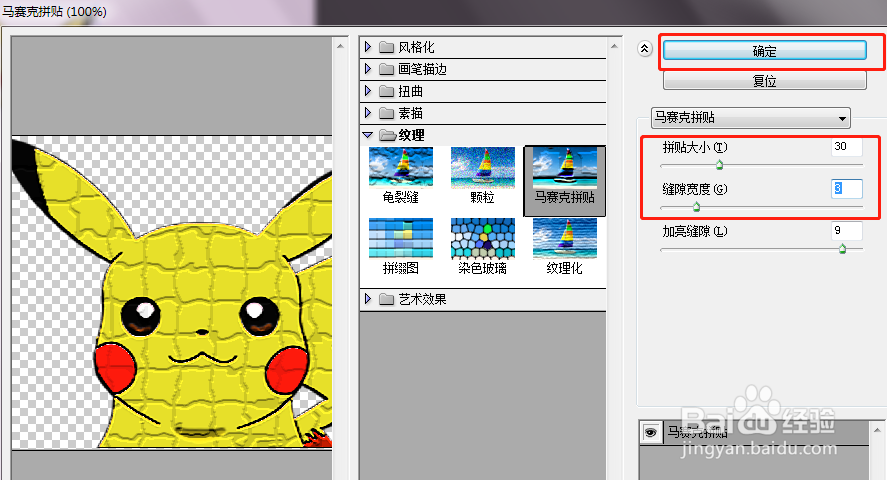Click the filter list scroll-up arrow
The image size is (887, 480).
[614, 46]
